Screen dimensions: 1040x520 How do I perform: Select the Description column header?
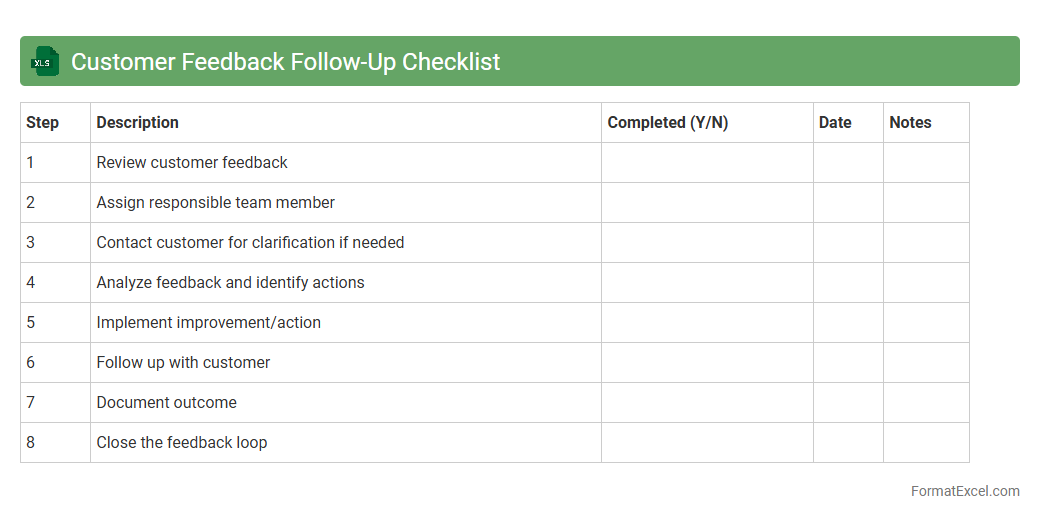coord(138,123)
